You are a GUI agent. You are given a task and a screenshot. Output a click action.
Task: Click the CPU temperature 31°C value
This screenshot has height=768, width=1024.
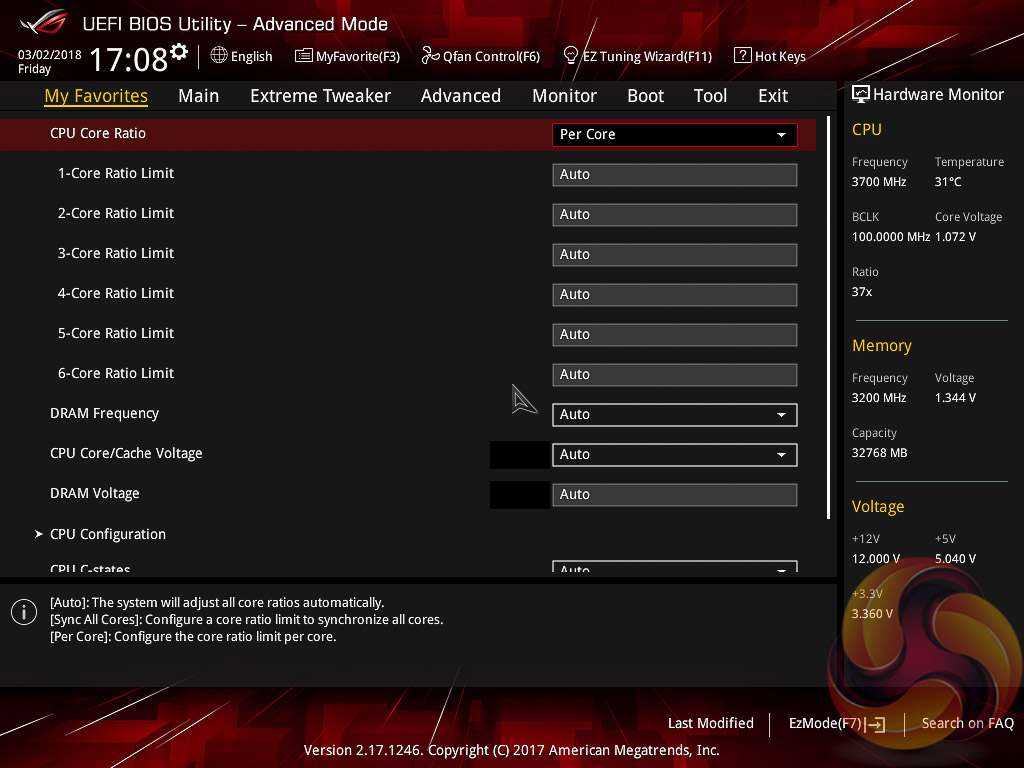coord(948,182)
